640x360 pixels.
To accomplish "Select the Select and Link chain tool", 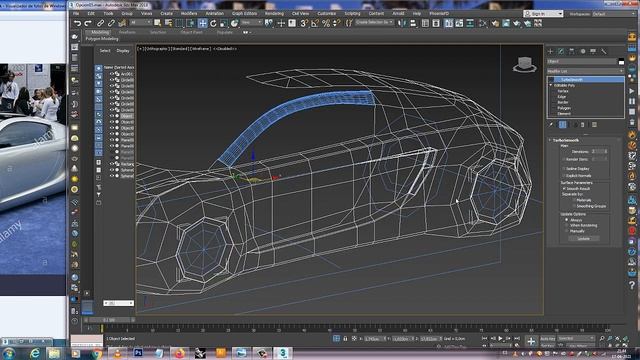I will pyautogui.click(x=100, y=24).
